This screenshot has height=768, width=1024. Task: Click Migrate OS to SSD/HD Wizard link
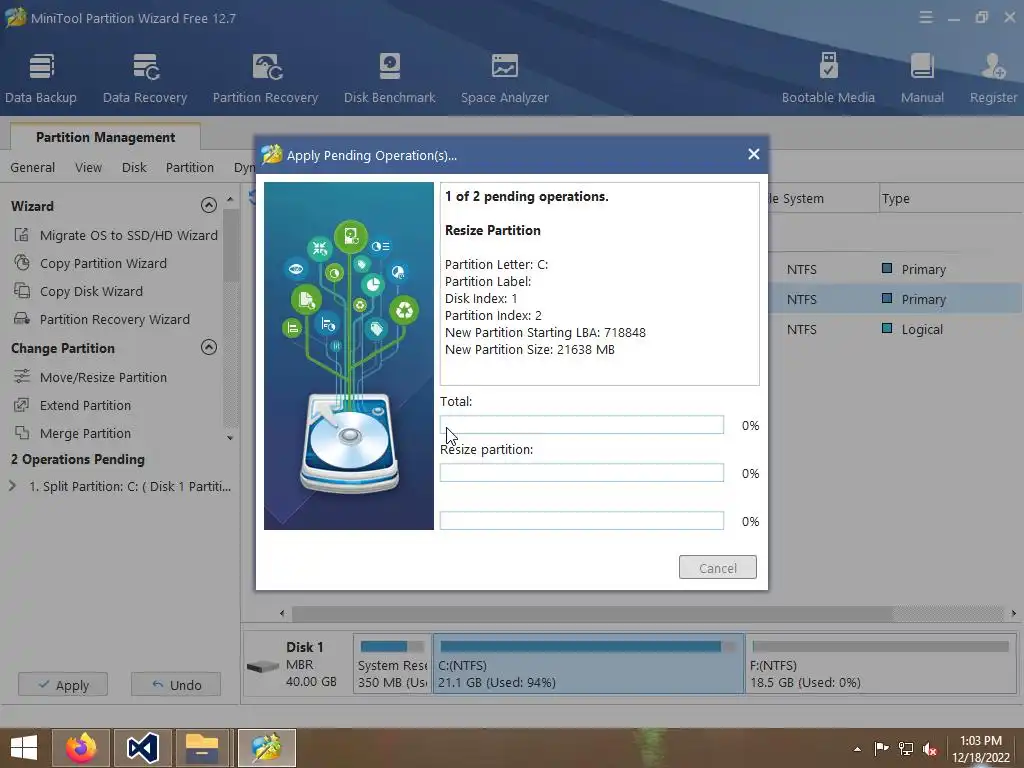click(129, 235)
